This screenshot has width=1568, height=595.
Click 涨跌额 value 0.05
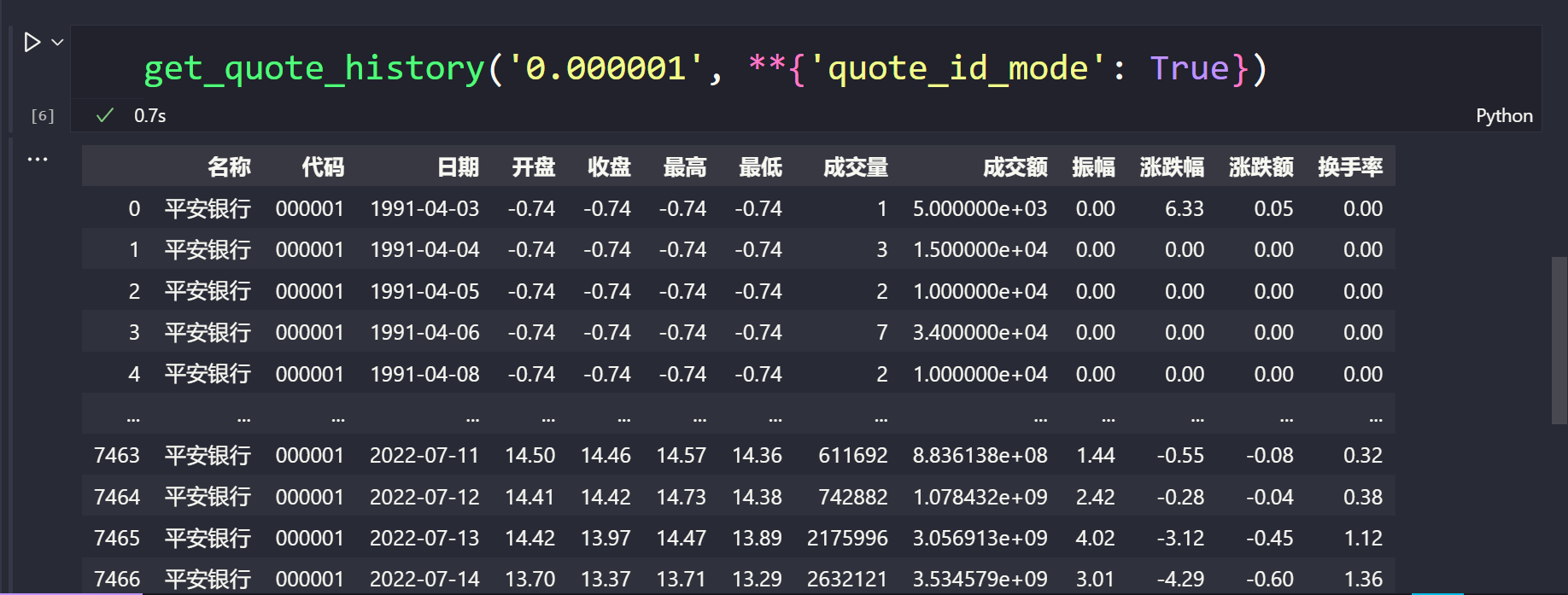pos(1273,209)
